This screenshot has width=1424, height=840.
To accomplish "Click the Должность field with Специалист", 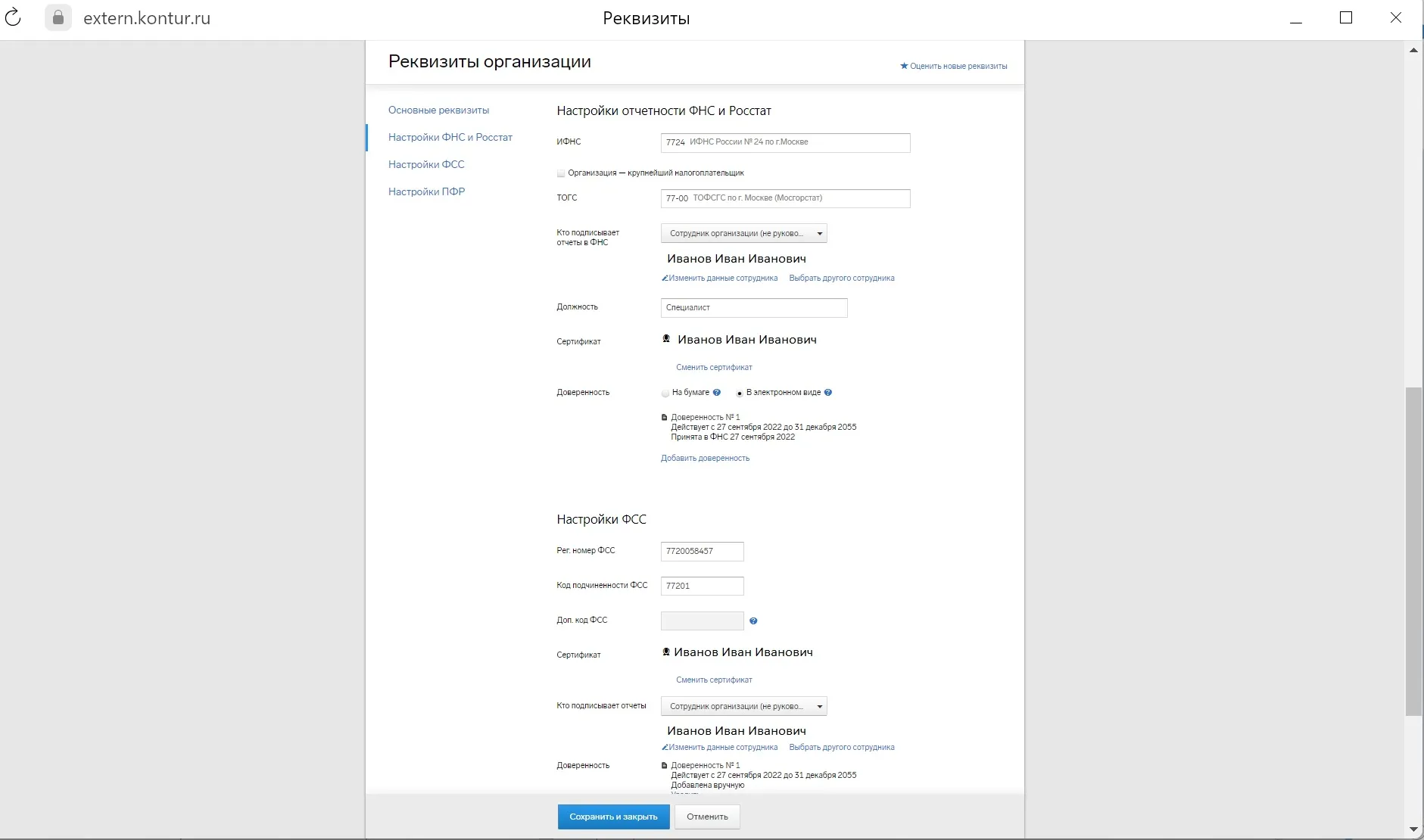I will [x=754, y=307].
